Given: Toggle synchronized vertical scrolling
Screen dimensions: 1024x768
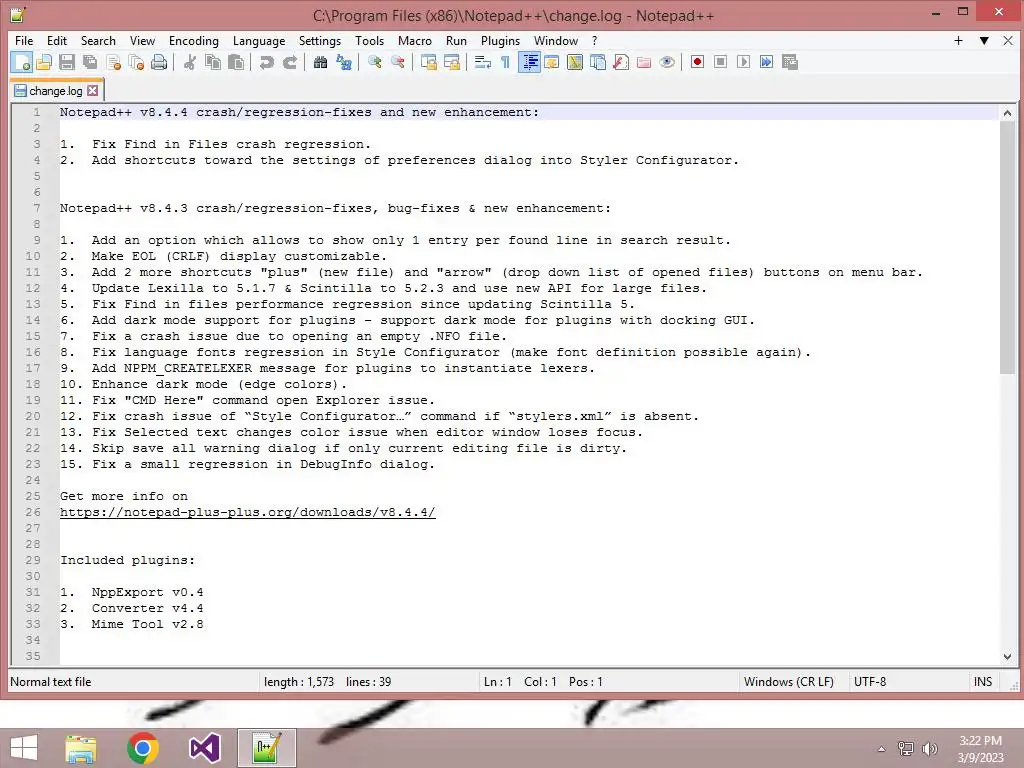Looking at the screenshot, I should coord(429,62).
